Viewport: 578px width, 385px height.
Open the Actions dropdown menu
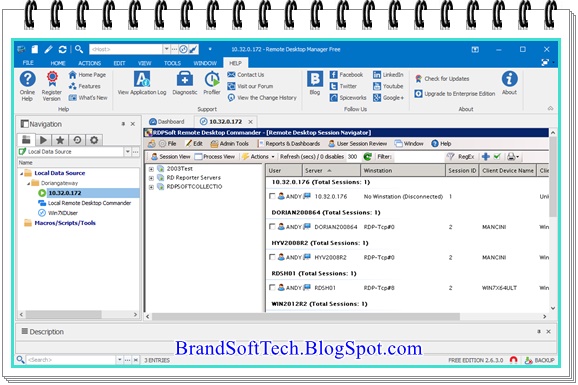tap(259, 157)
